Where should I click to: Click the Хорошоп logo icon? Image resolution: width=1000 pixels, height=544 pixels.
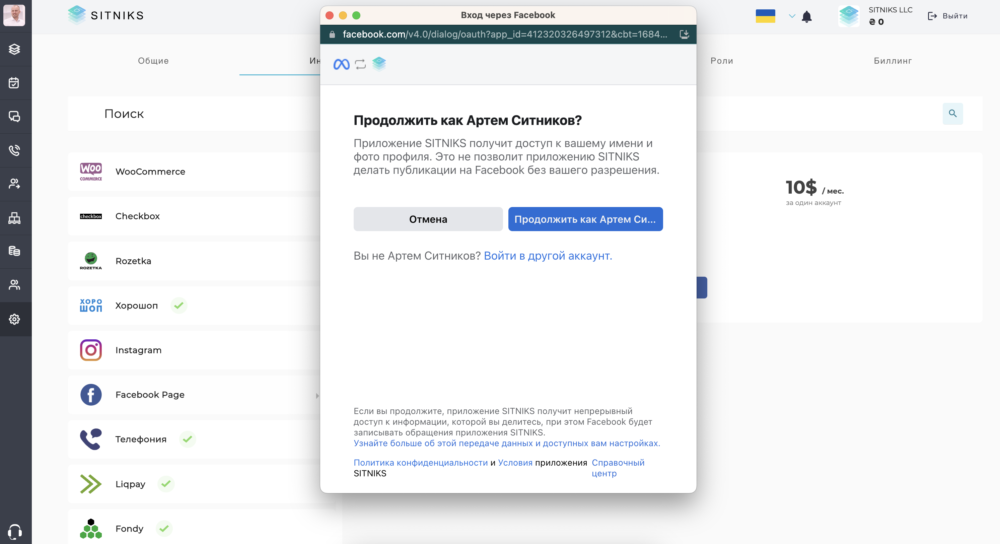[x=91, y=305]
